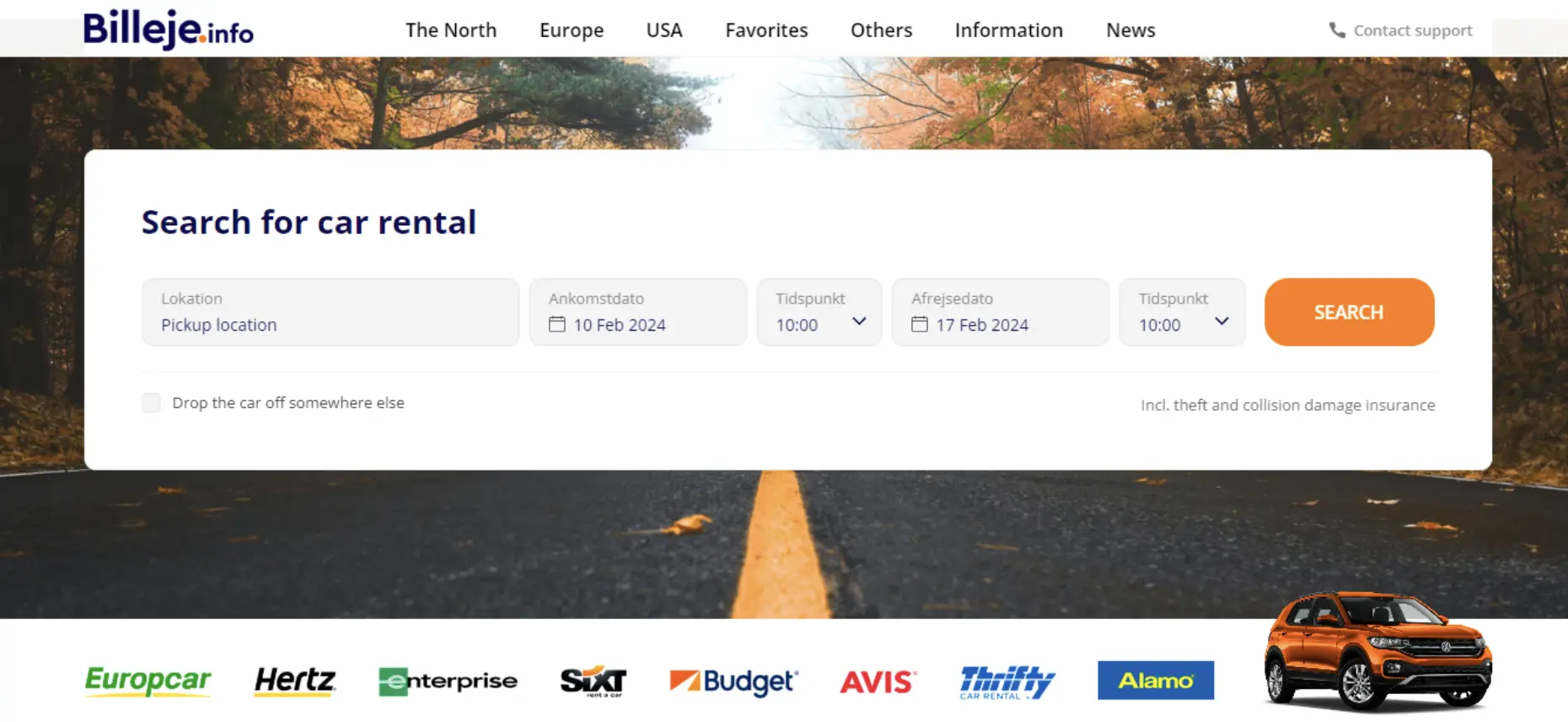Click the Billeje.info logo

(x=168, y=29)
